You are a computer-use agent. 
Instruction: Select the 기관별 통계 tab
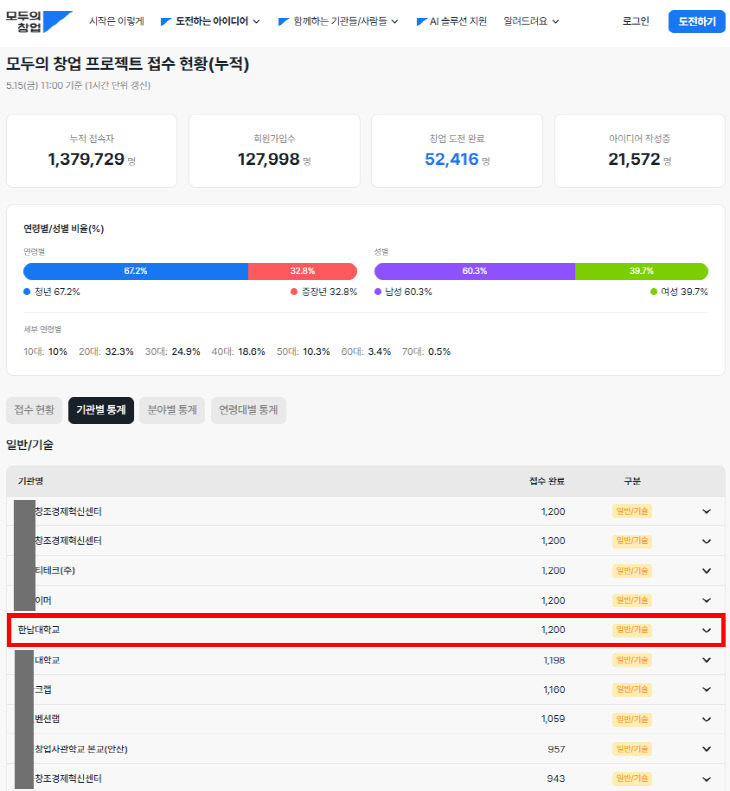pos(101,410)
